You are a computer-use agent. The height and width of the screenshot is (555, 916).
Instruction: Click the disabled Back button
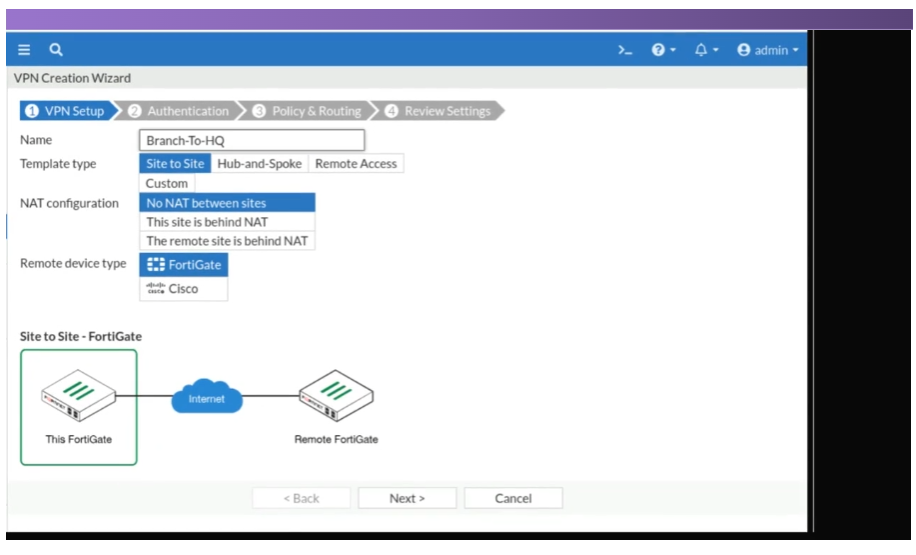[301, 498]
